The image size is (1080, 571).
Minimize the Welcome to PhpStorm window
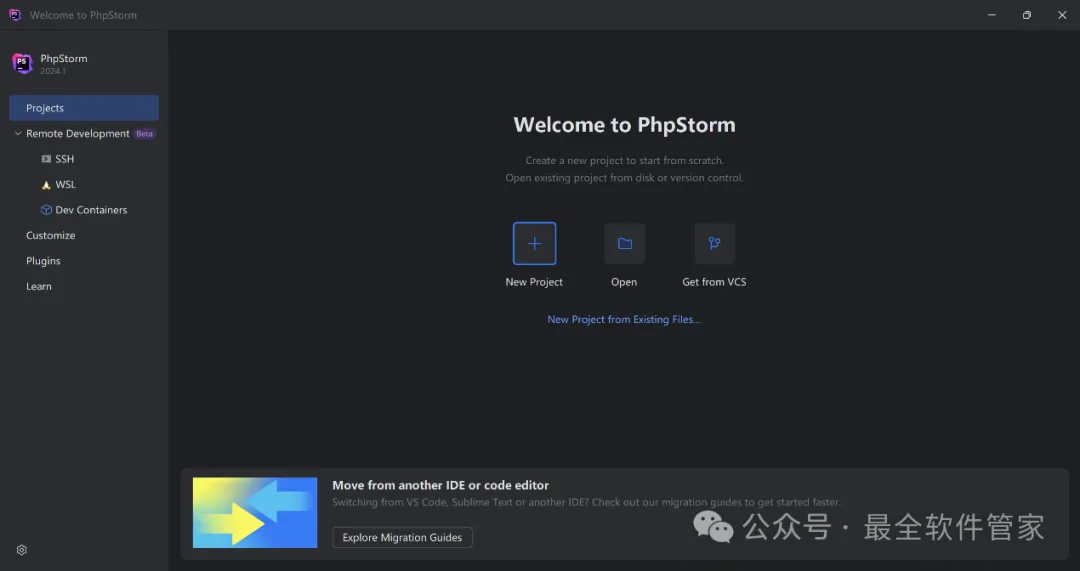[x=992, y=14]
